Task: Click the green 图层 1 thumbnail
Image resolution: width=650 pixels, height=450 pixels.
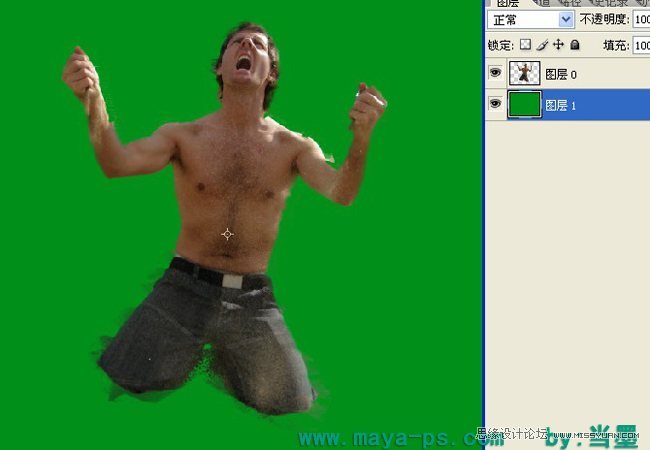Action: 524,105
